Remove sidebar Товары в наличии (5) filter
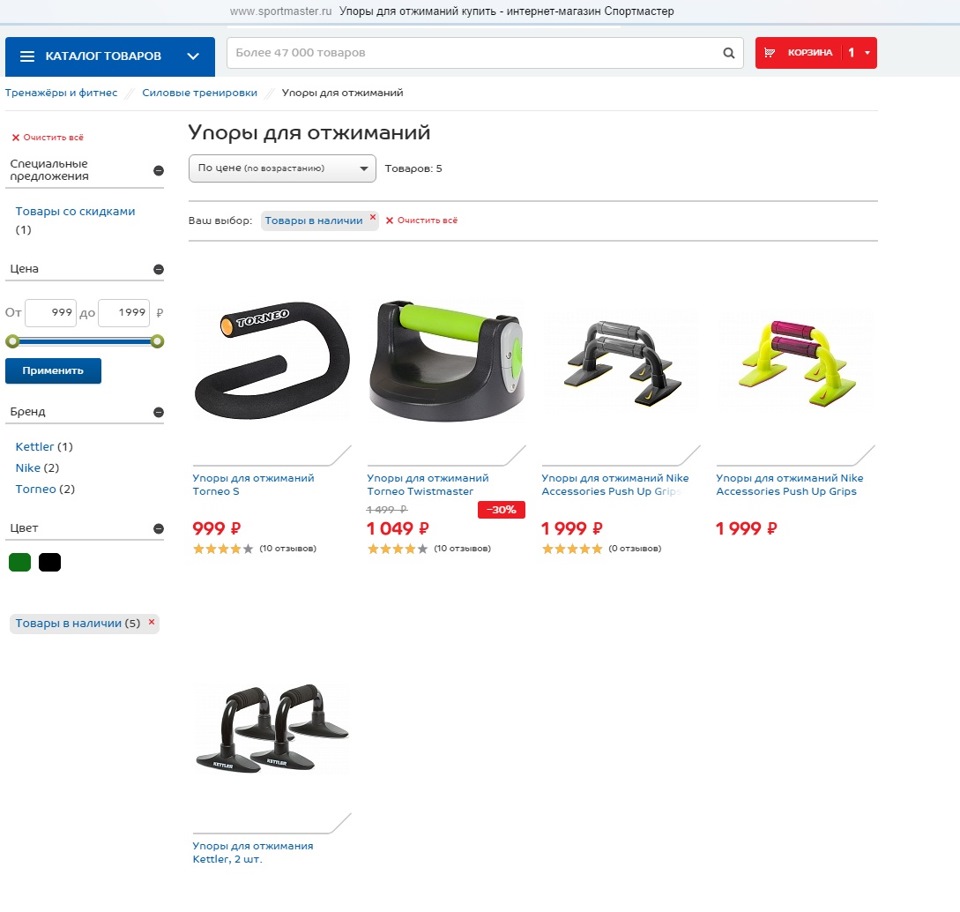Screen dimensions: 960x912 pos(152,622)
